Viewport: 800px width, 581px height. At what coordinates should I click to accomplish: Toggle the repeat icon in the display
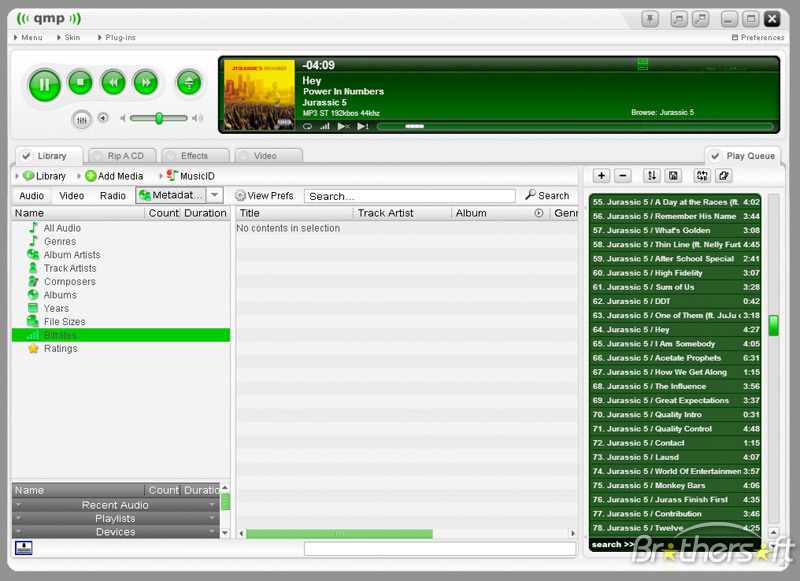point(307,127)
